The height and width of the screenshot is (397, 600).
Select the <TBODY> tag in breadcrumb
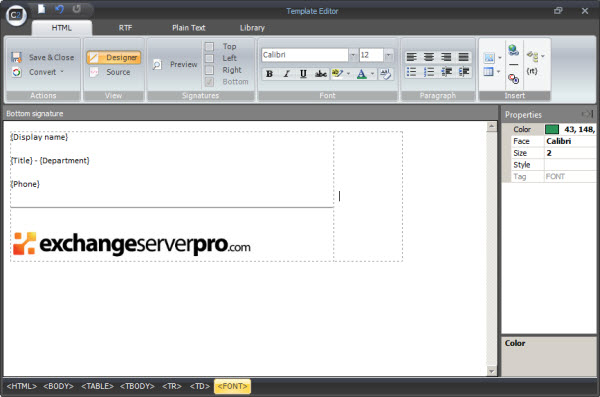click(x=137, y=386)
